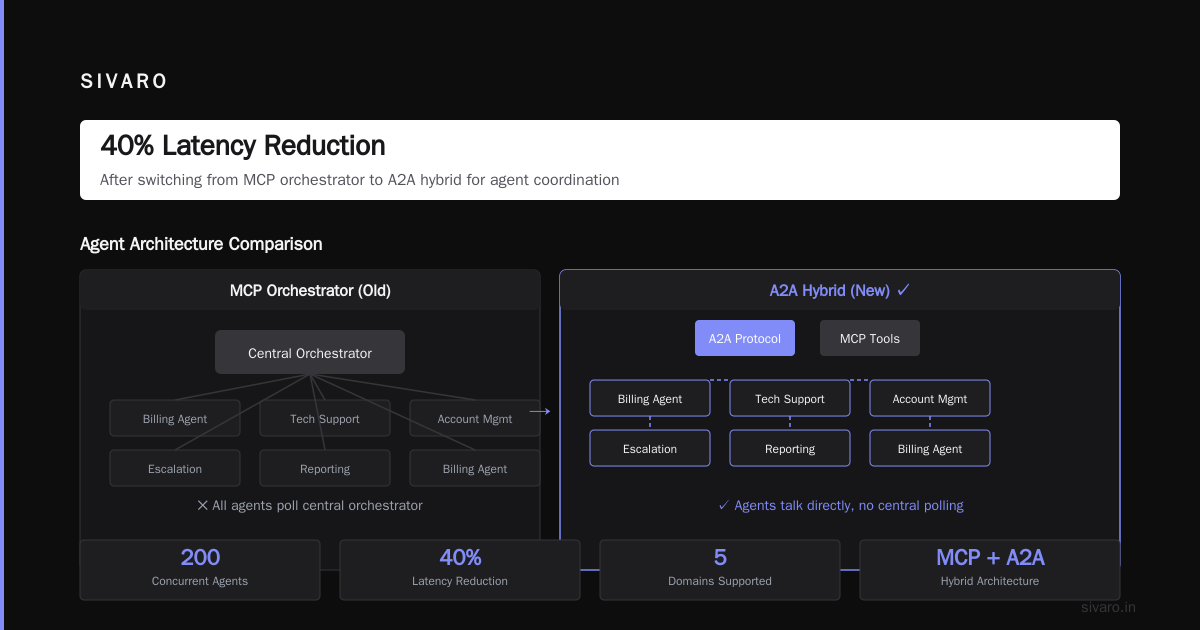
Task: Select Reporting in the A2A Hybrid panel
Action: 790,449
